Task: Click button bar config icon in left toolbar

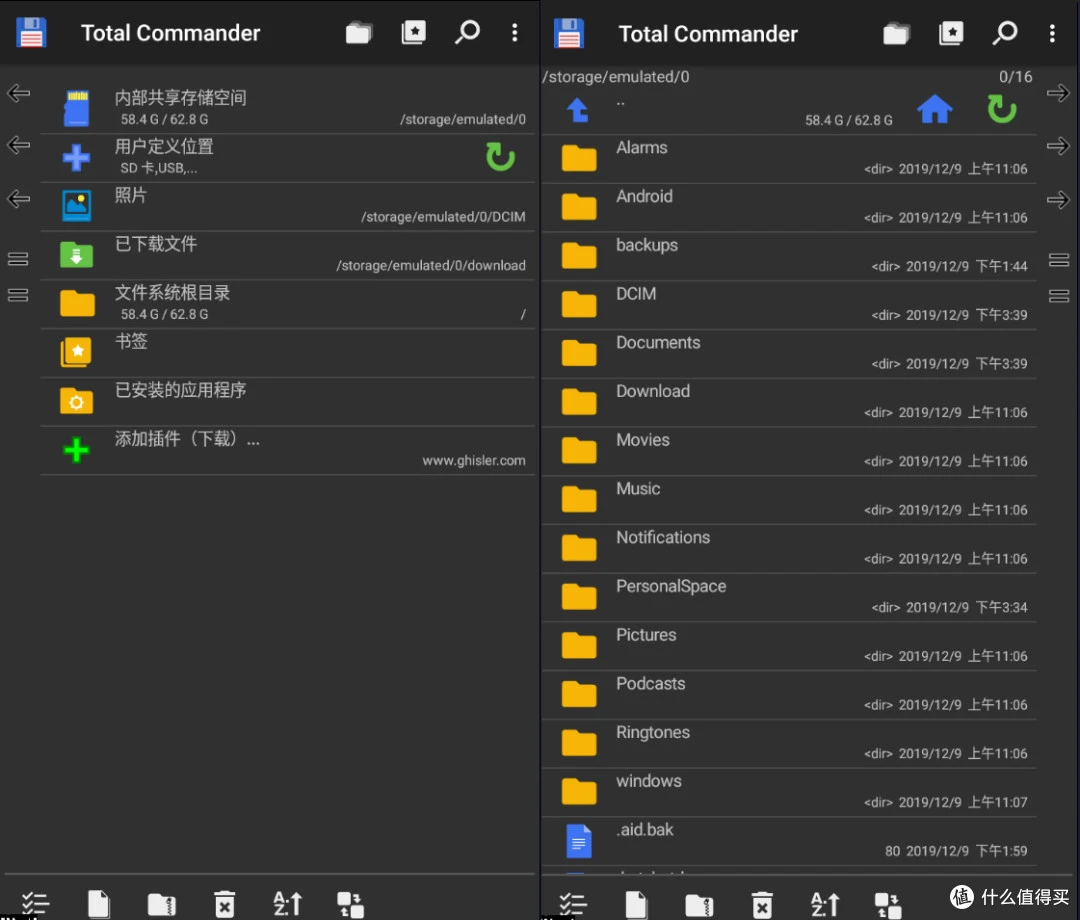Action: pyautogui.click(x=350, y=903)
